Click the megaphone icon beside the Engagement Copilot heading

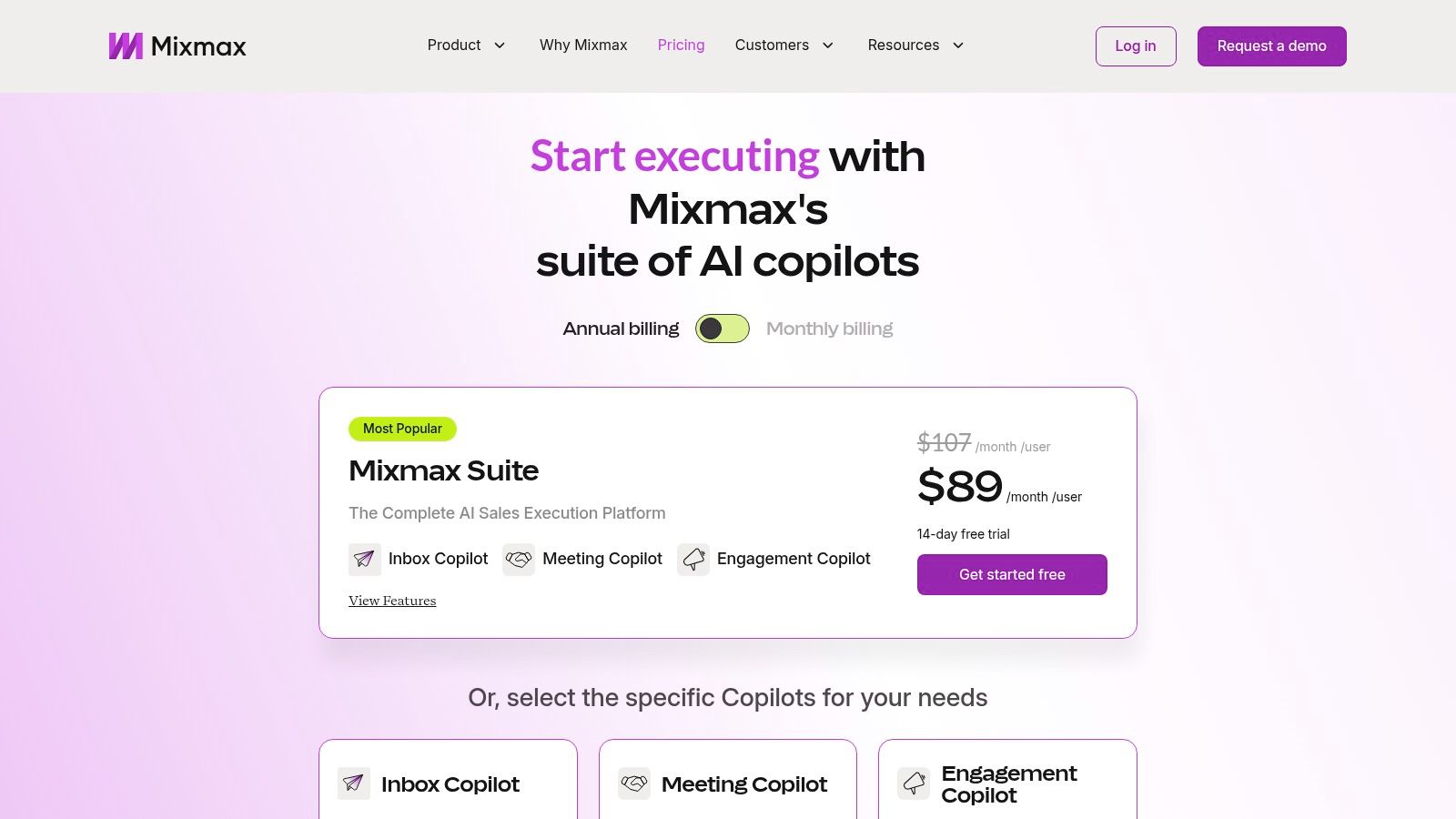pos(914,784)
